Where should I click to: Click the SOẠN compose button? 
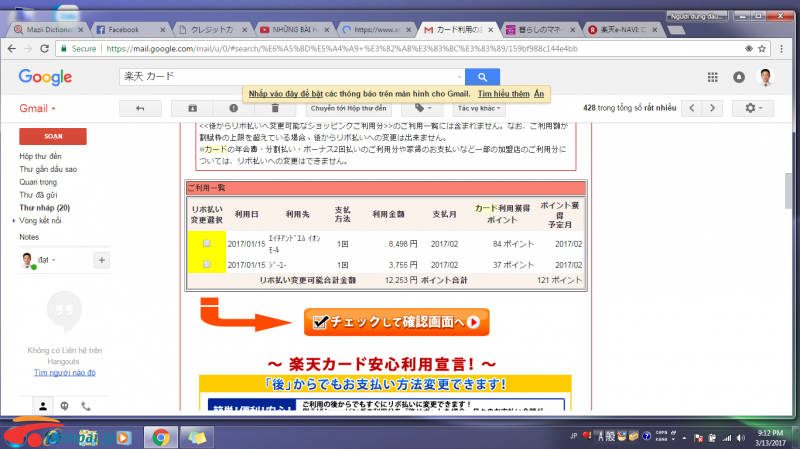53,136
